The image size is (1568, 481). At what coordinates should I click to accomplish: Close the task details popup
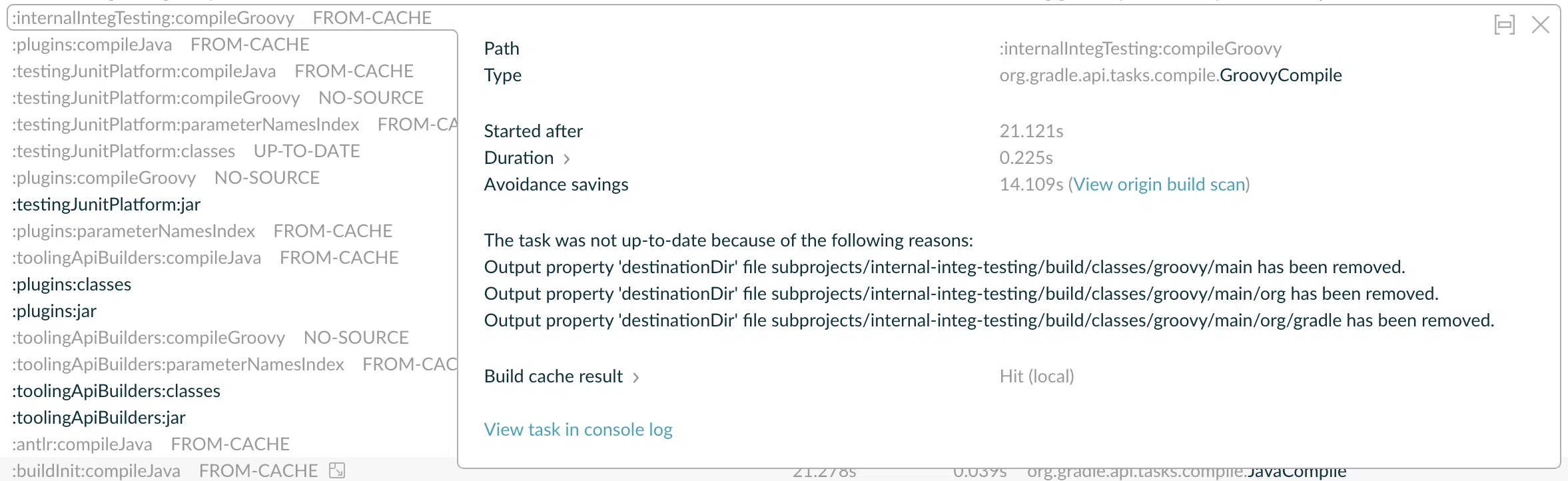coord(1541,25)
